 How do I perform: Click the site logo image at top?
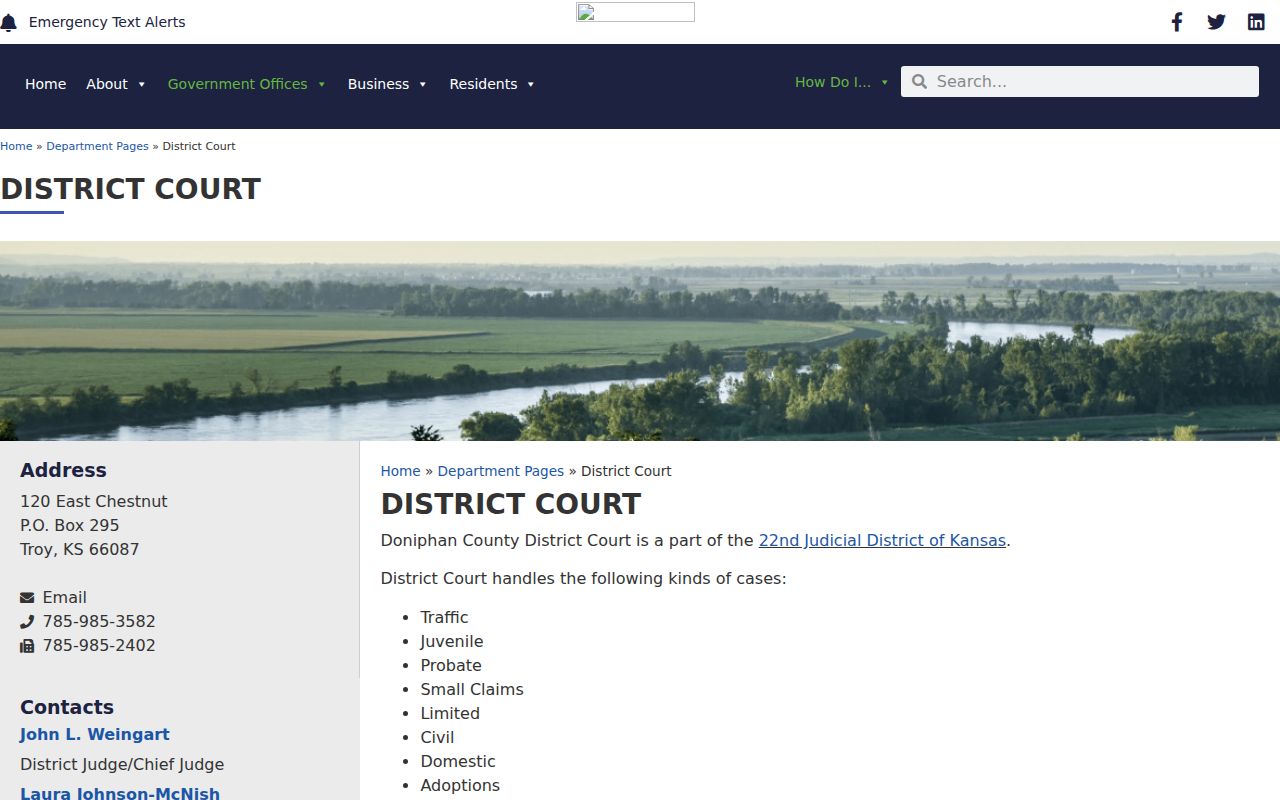[635, 12]
